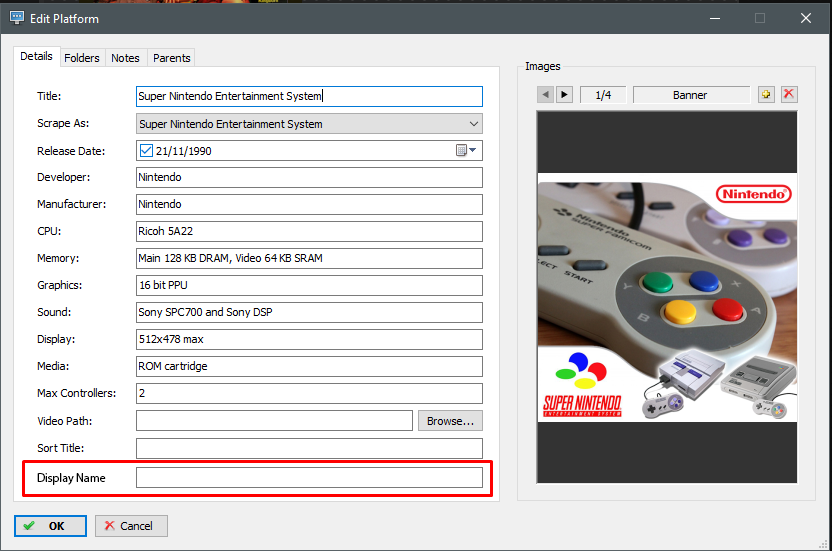Minimize the Edit Platform window
This screenshot has width=832, height=551.
715,19
